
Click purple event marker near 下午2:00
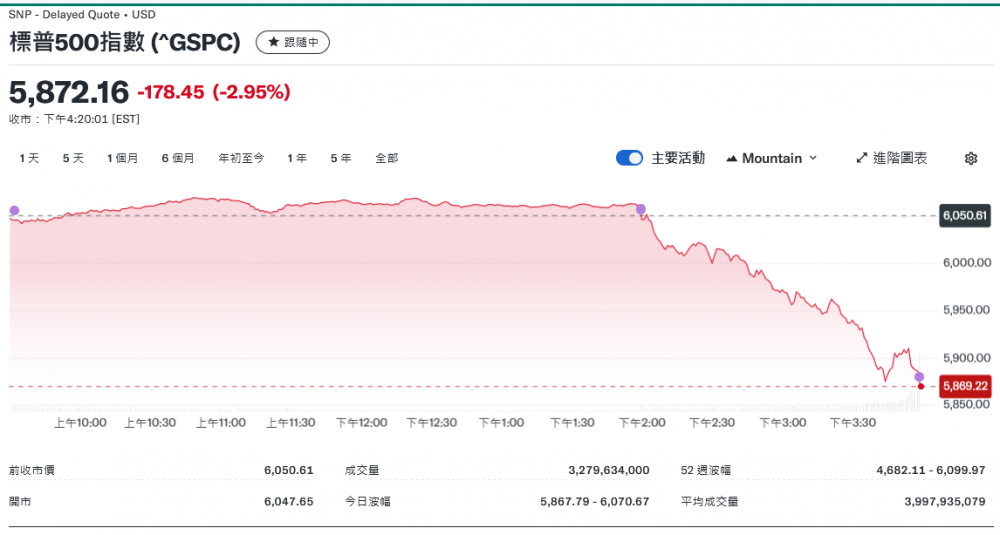point(641,209)
